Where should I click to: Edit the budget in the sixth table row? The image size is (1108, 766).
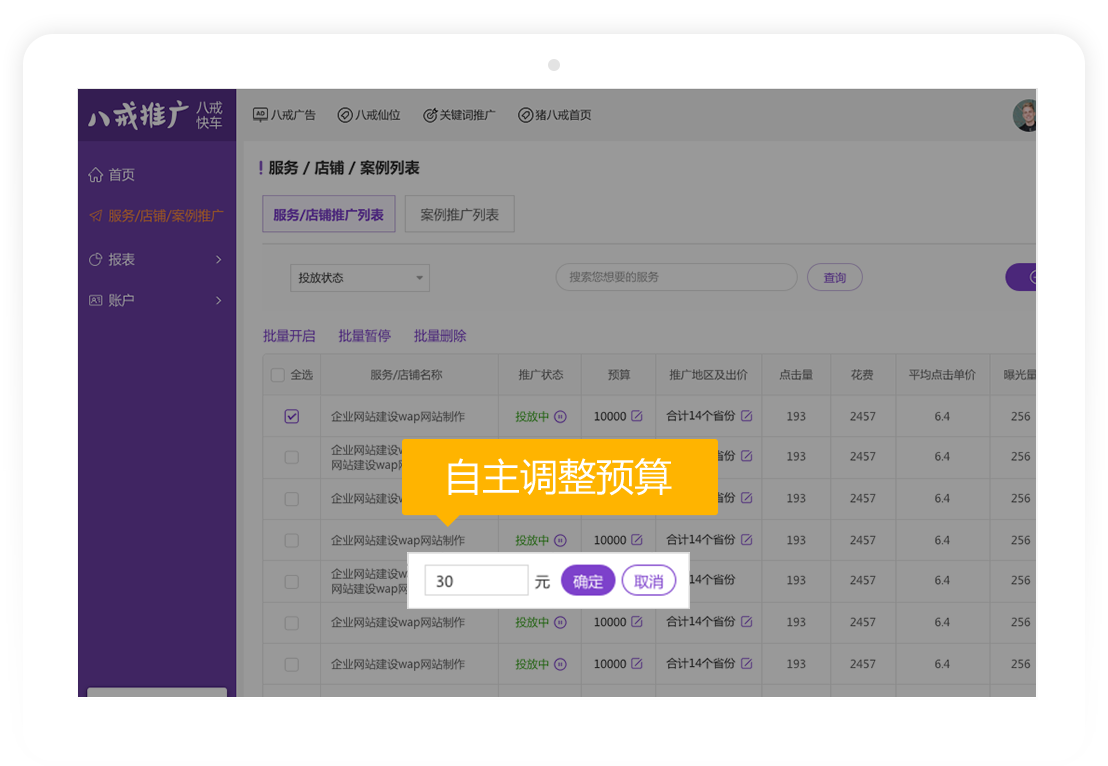637,622
